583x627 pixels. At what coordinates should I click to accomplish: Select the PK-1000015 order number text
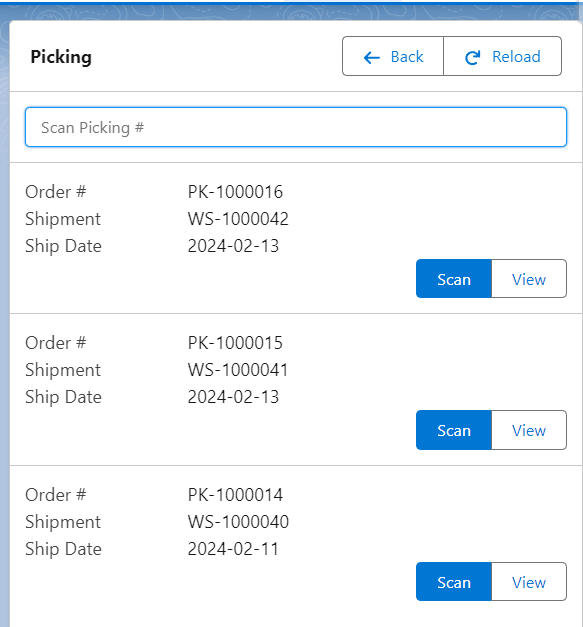point(235,343)
